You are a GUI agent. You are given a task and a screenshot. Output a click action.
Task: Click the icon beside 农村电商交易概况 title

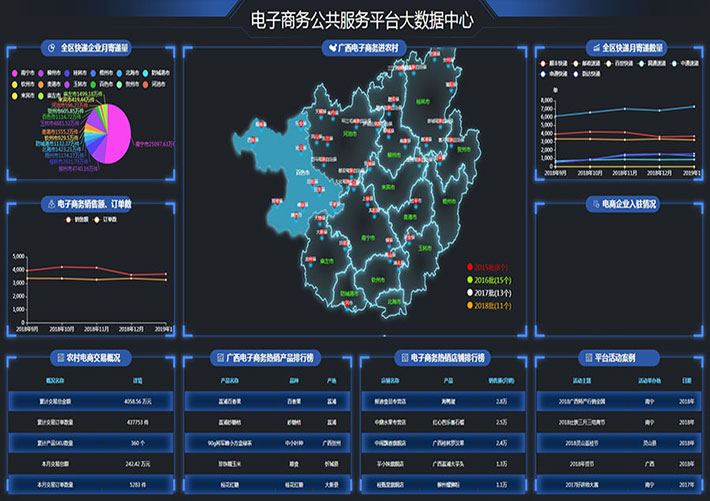click(61, 358)
